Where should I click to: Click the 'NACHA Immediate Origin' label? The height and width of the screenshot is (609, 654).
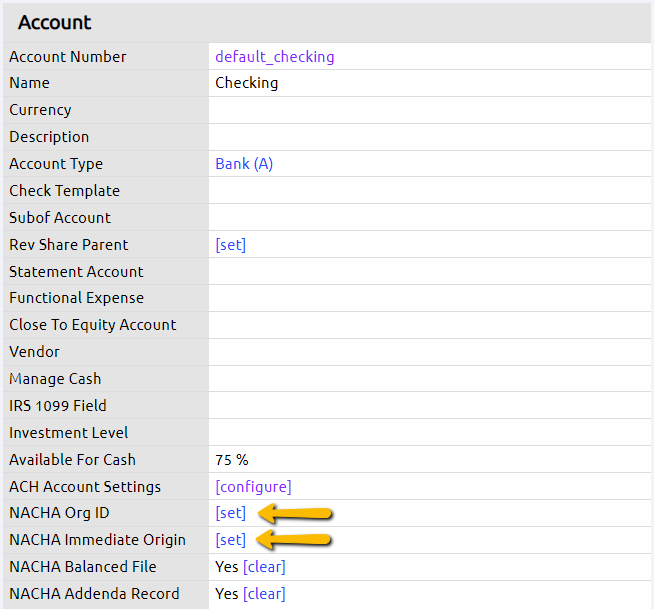pos(98,540)
